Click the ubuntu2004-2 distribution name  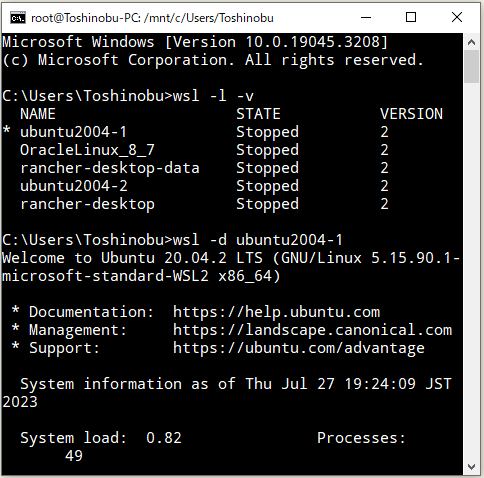coord(74,186)
